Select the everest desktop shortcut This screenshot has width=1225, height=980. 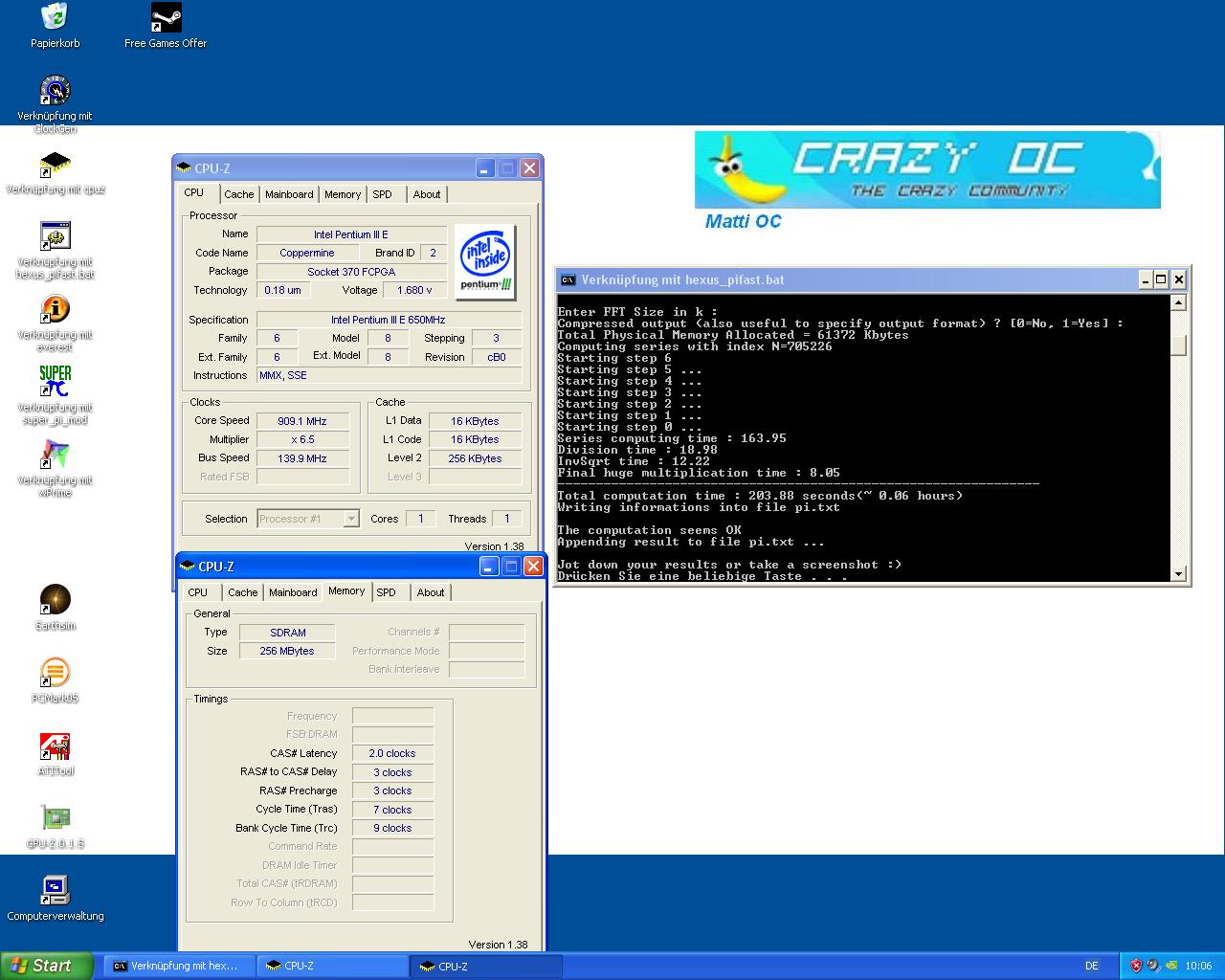click(x=55, y=309)
